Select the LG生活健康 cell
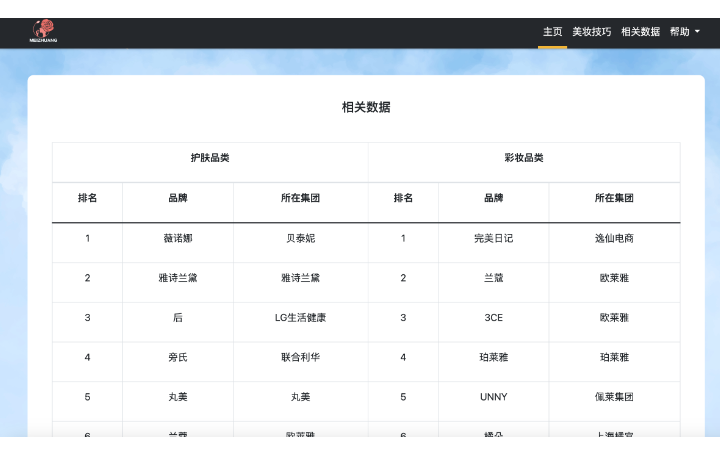720x450 pixels. (300, 318)
